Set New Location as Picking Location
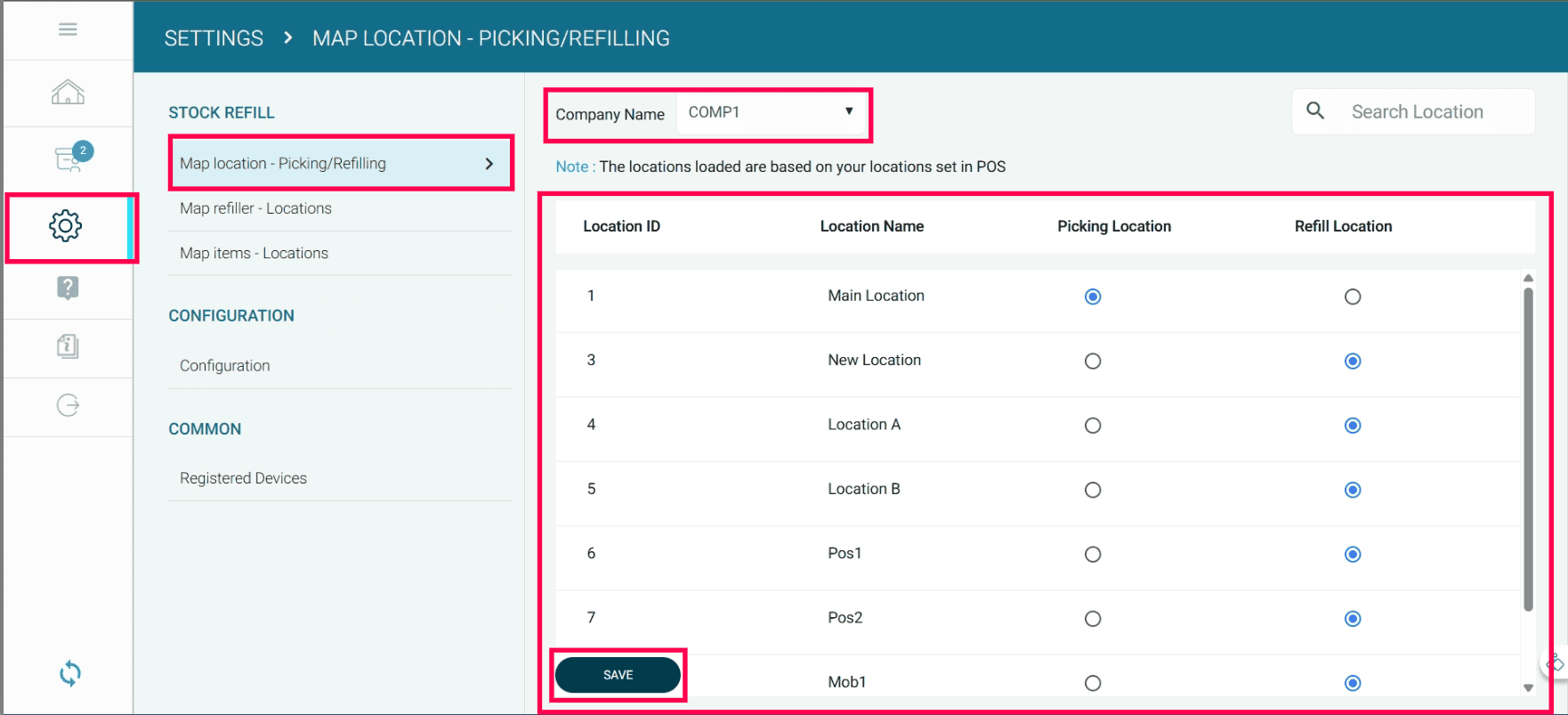 [x=1093, y=362]
